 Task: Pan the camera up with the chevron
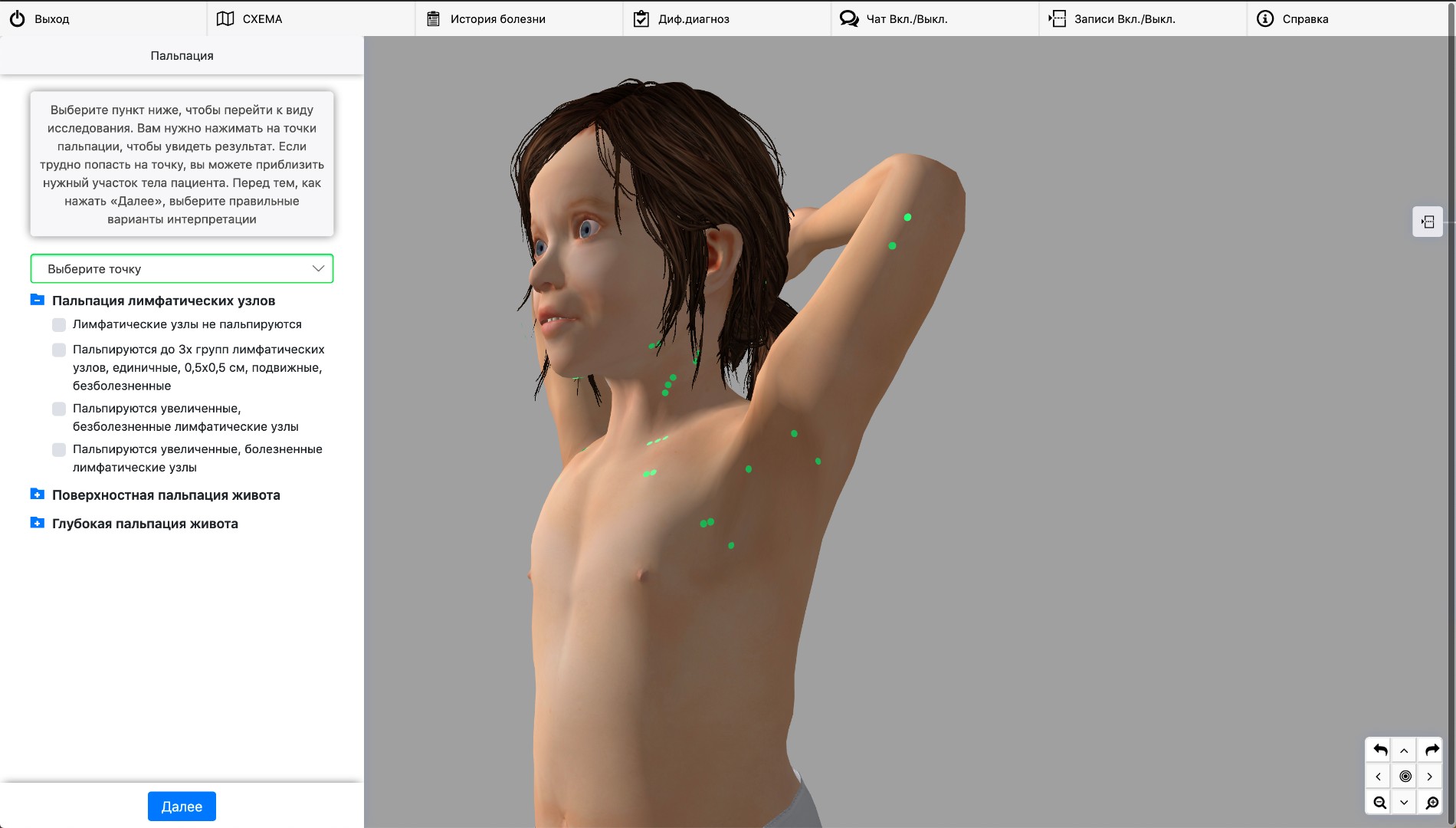[x=1404, y=751]
